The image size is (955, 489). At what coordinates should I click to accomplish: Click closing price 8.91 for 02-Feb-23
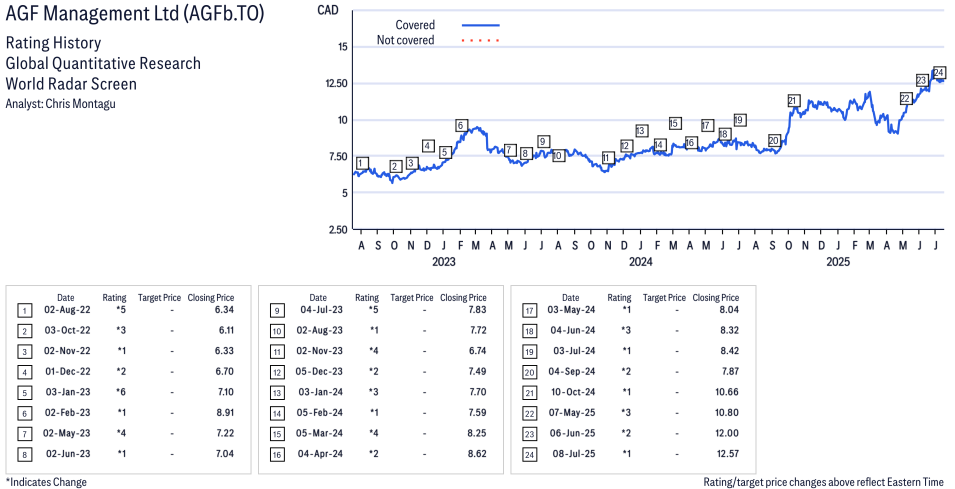pos(223,412)
